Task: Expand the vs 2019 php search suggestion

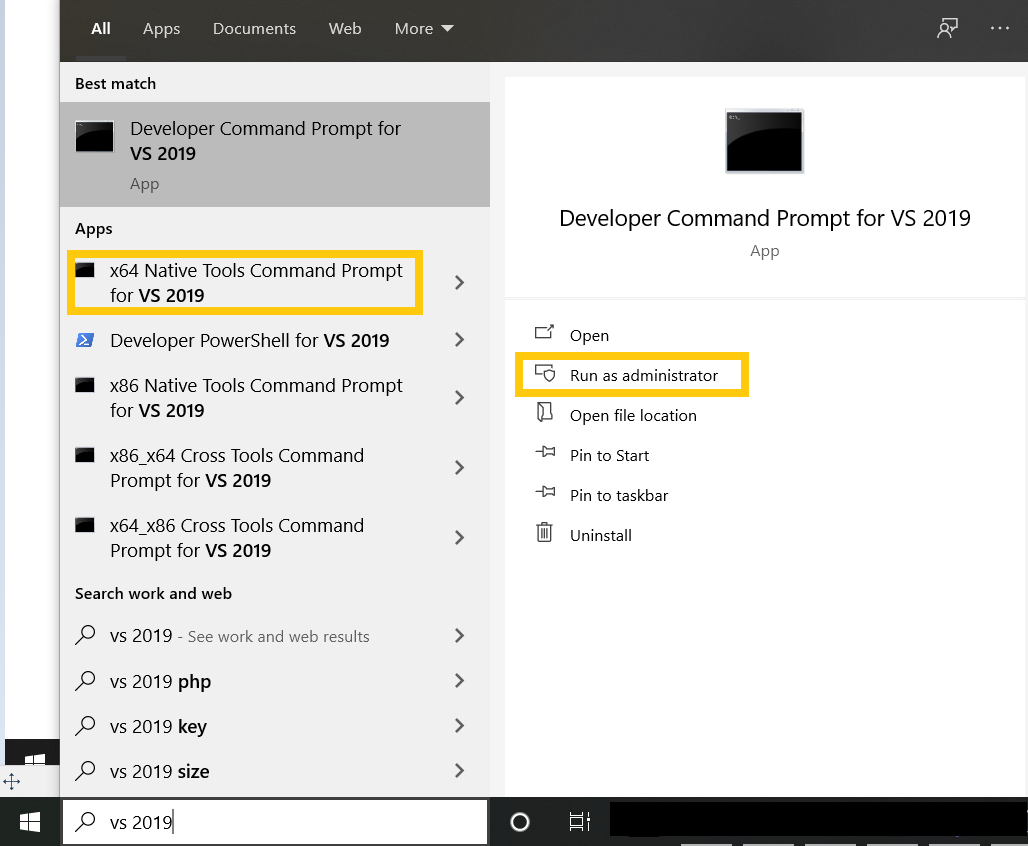Action: tap(459, 681)
